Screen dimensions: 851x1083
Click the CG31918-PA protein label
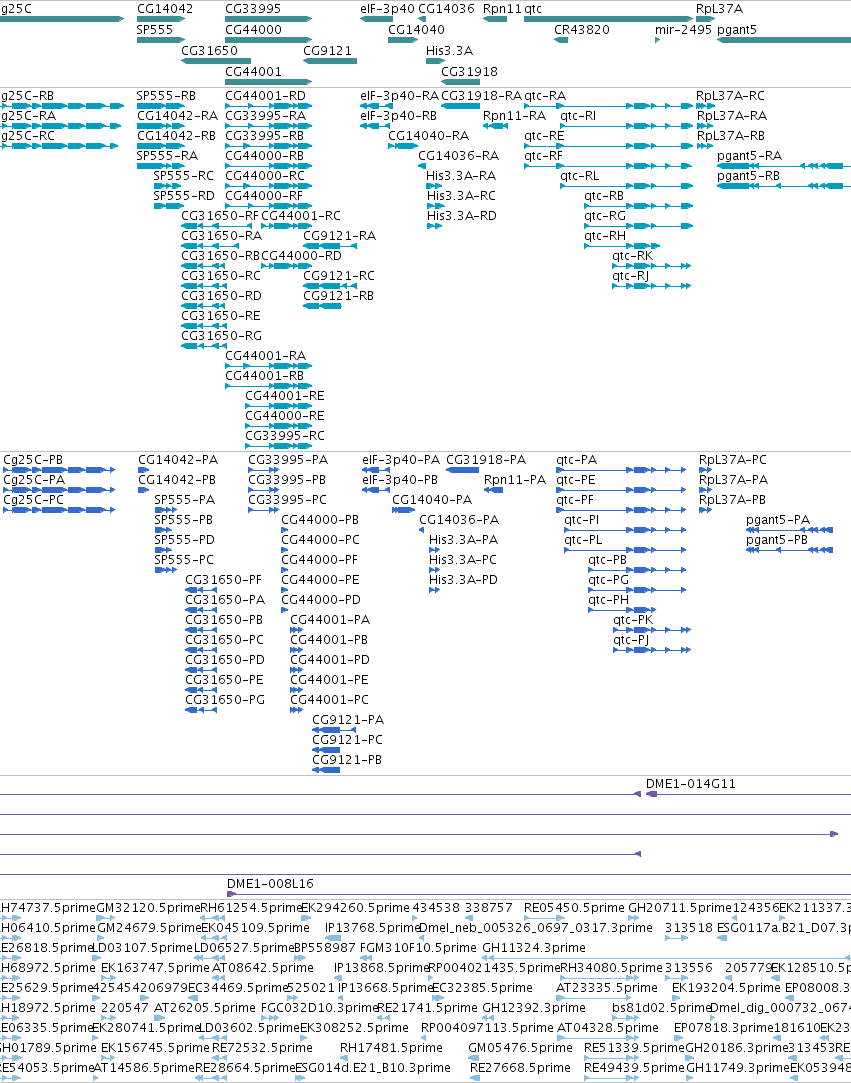point(486,460)
